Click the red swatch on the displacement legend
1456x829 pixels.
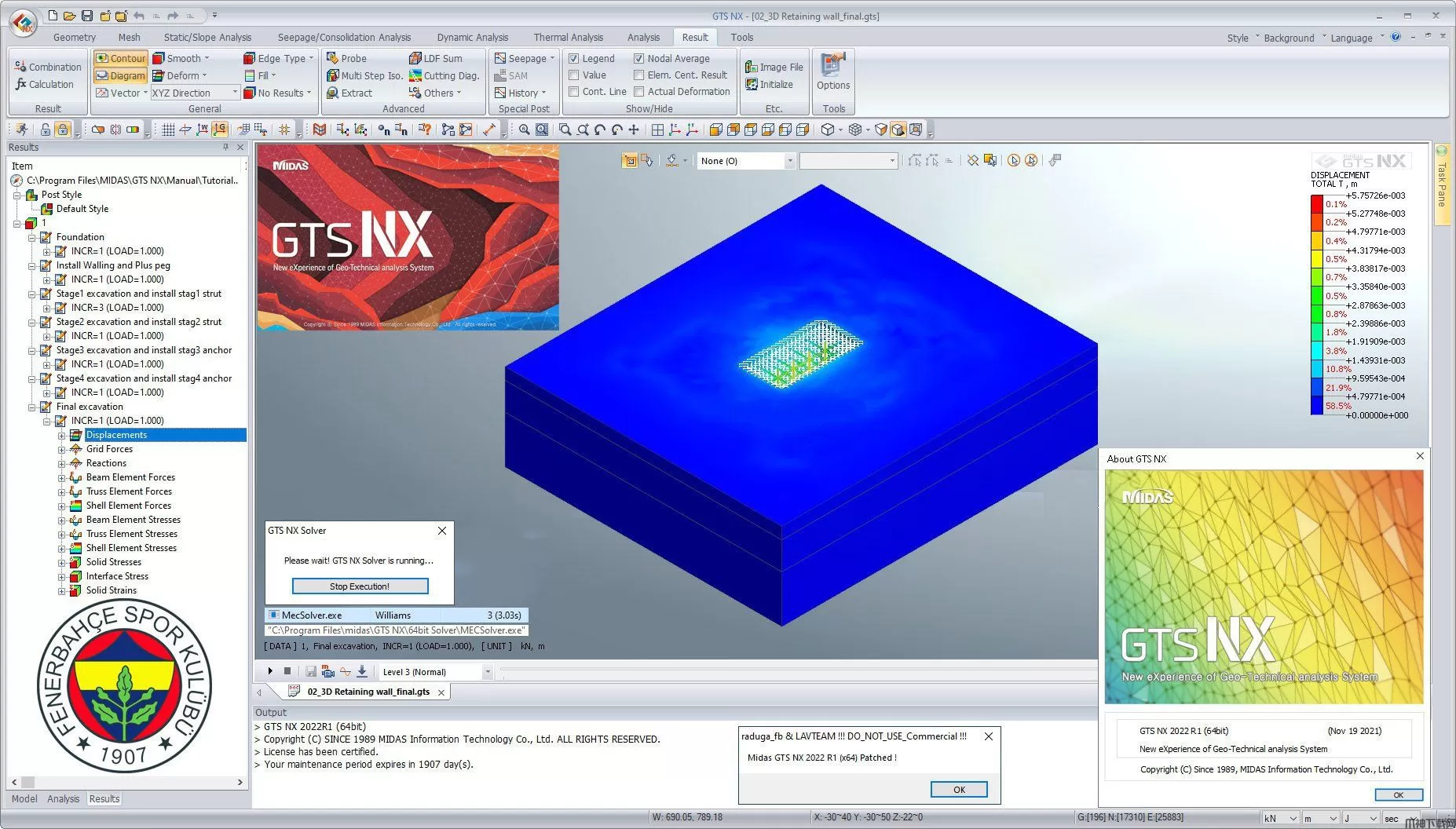tap(1316, 203)
